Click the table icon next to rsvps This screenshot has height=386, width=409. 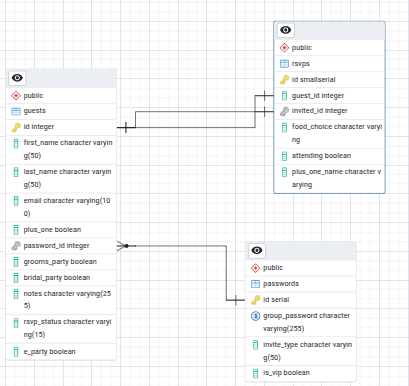(x=284, y=64)
